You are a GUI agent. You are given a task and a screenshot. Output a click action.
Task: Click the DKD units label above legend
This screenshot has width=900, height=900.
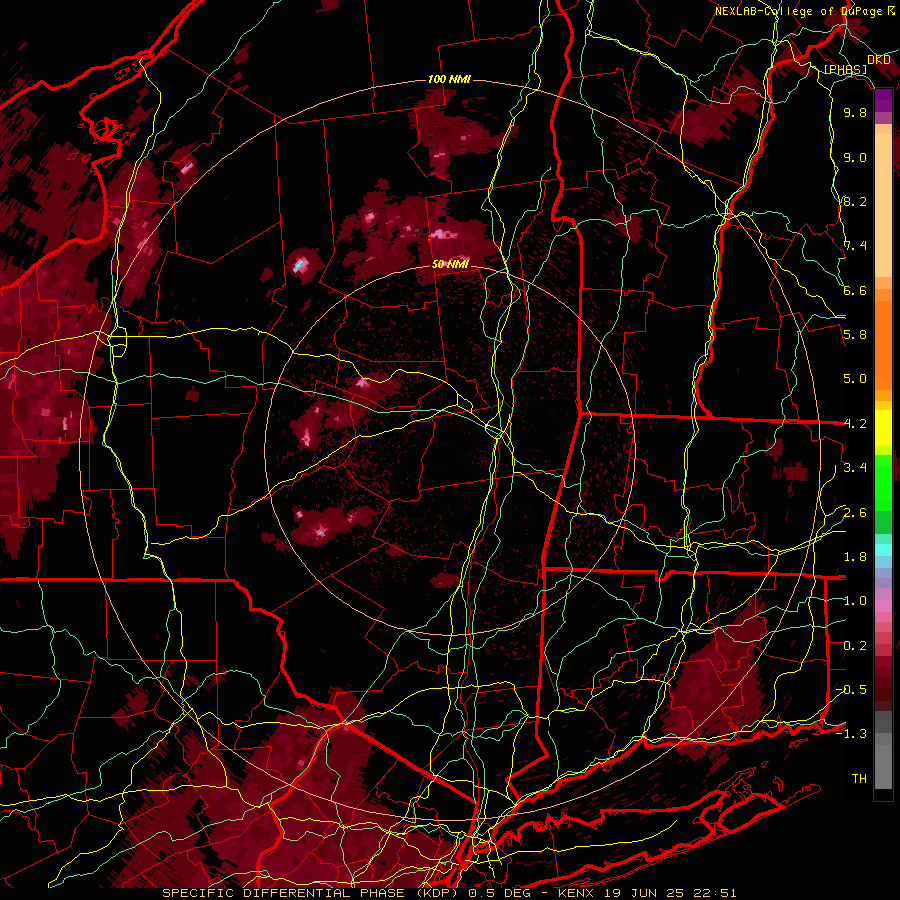pyautogui.click(x=879, y=60)
